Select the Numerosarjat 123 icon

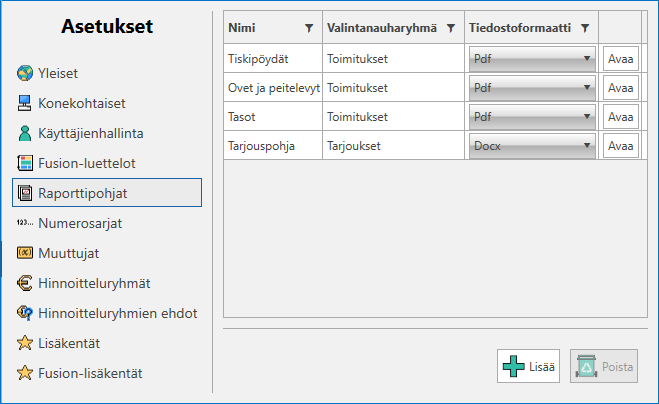(x=25, y=223)
